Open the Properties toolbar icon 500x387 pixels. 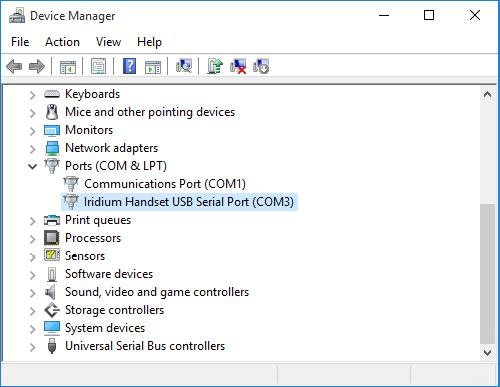pyautogui.click(x=99, y=66)
